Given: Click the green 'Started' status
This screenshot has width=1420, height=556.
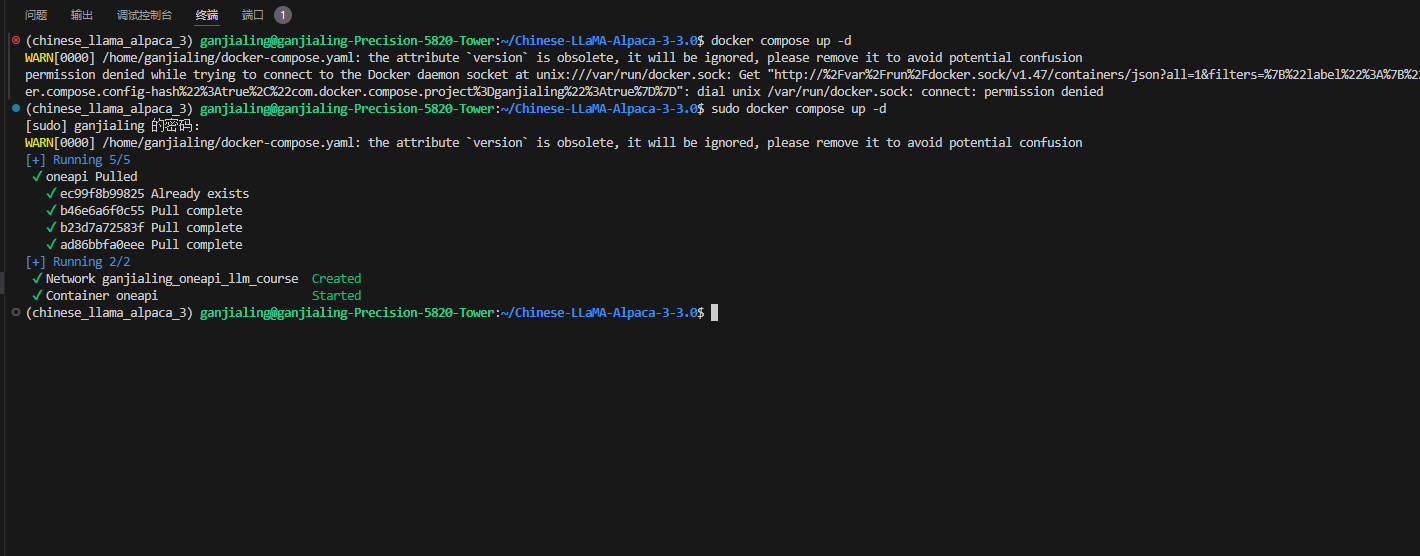Looking at the screenshot, I should (x=337, y=296).
